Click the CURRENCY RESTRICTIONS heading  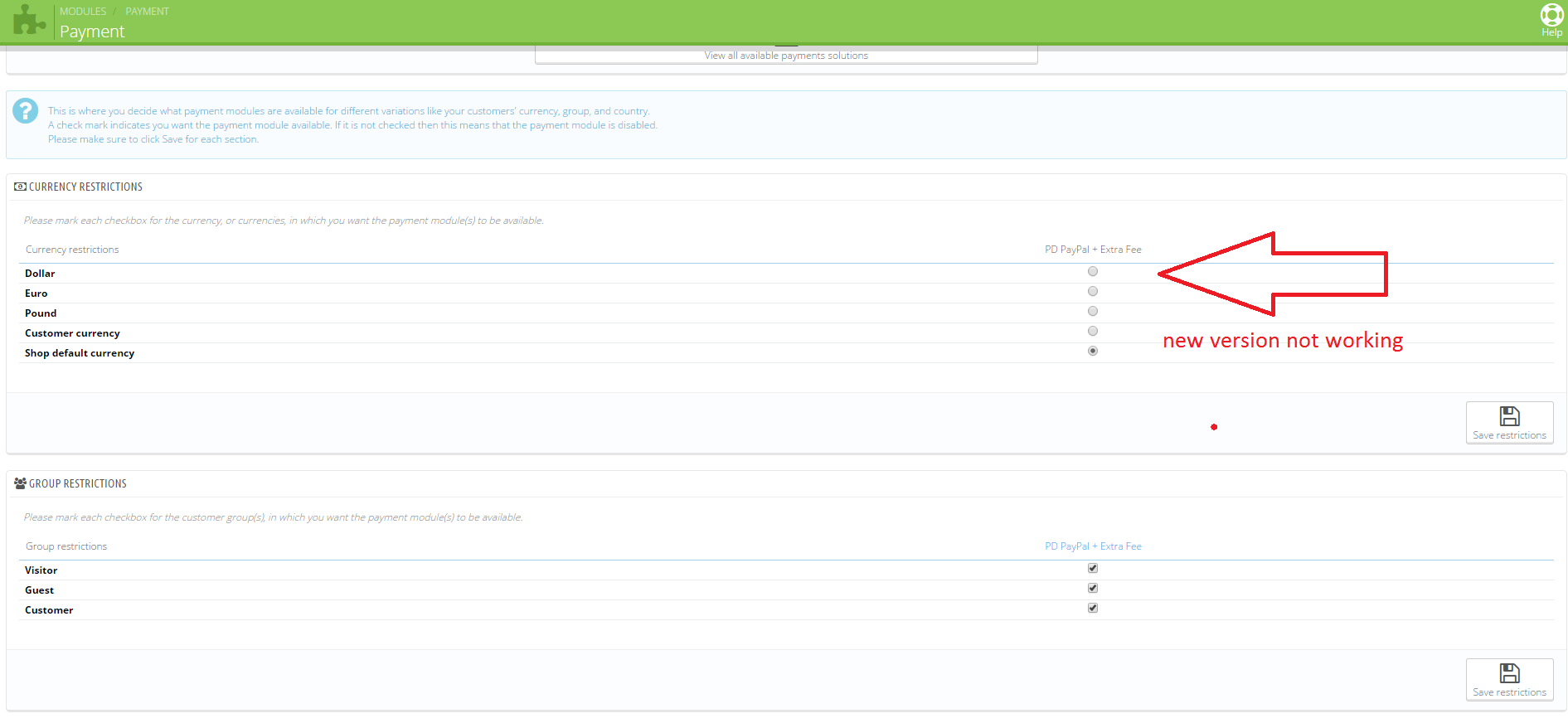[x=85, y=187]
